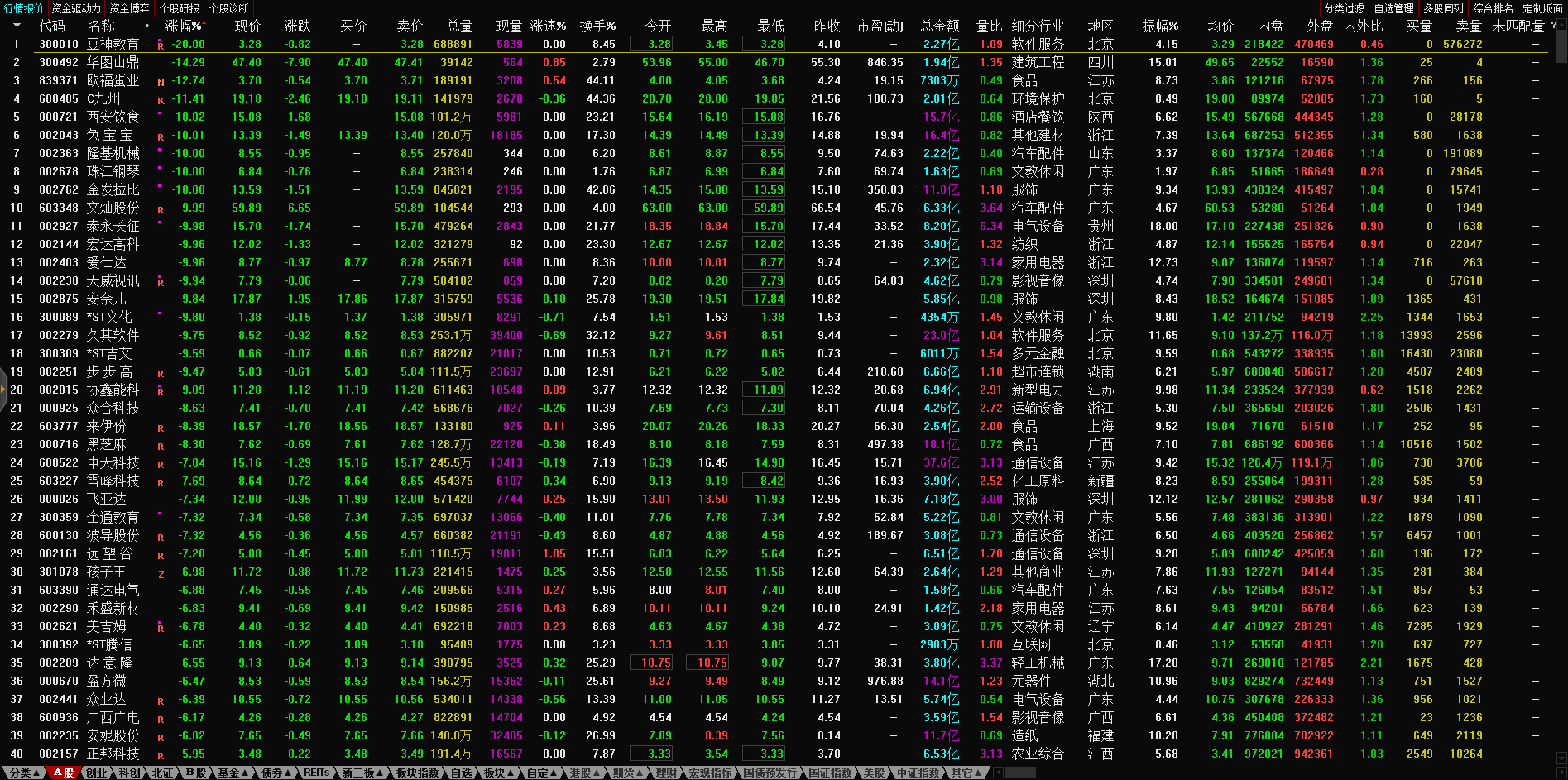Sort by 涨幅% column header
The height and width of the screenshot is (780, 1568).
[x=183, y=26]
